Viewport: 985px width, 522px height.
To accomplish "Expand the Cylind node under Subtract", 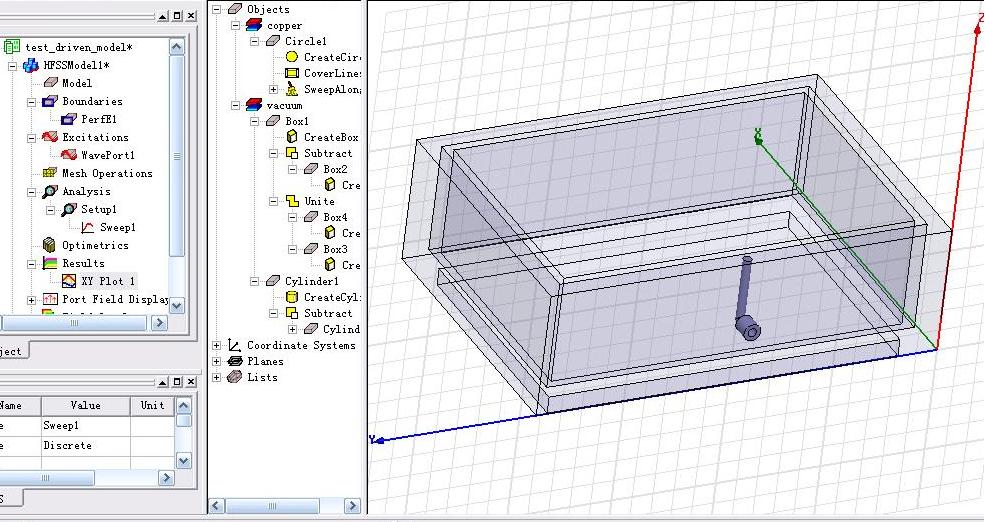I will (293, 329).
